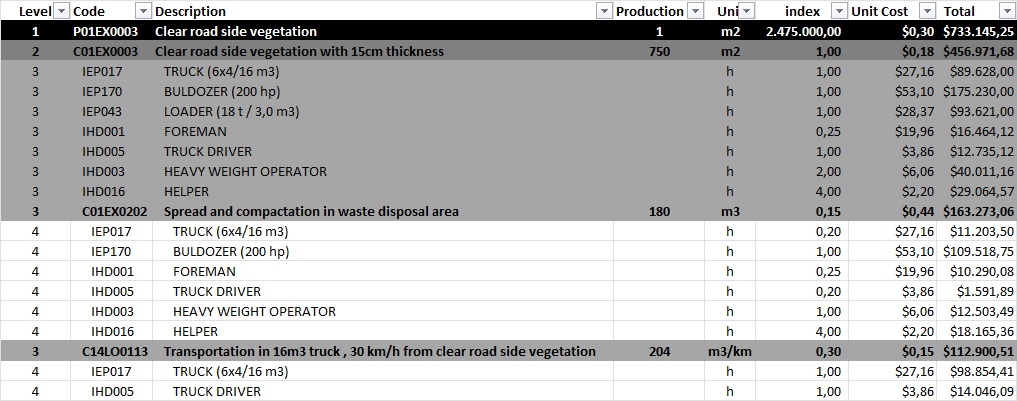
Task: Select index cell 2.475.000,00
Action: click(804, 31)
